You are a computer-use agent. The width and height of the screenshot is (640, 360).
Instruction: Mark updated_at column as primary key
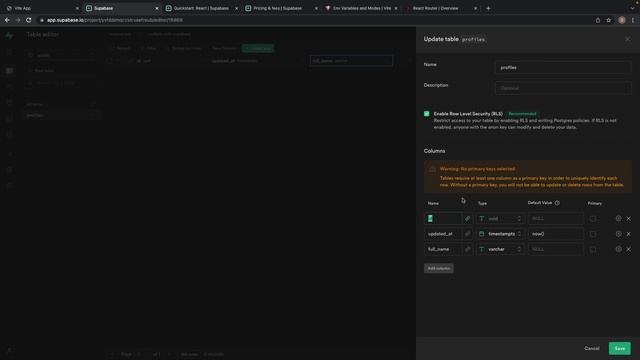click(593, 234)
